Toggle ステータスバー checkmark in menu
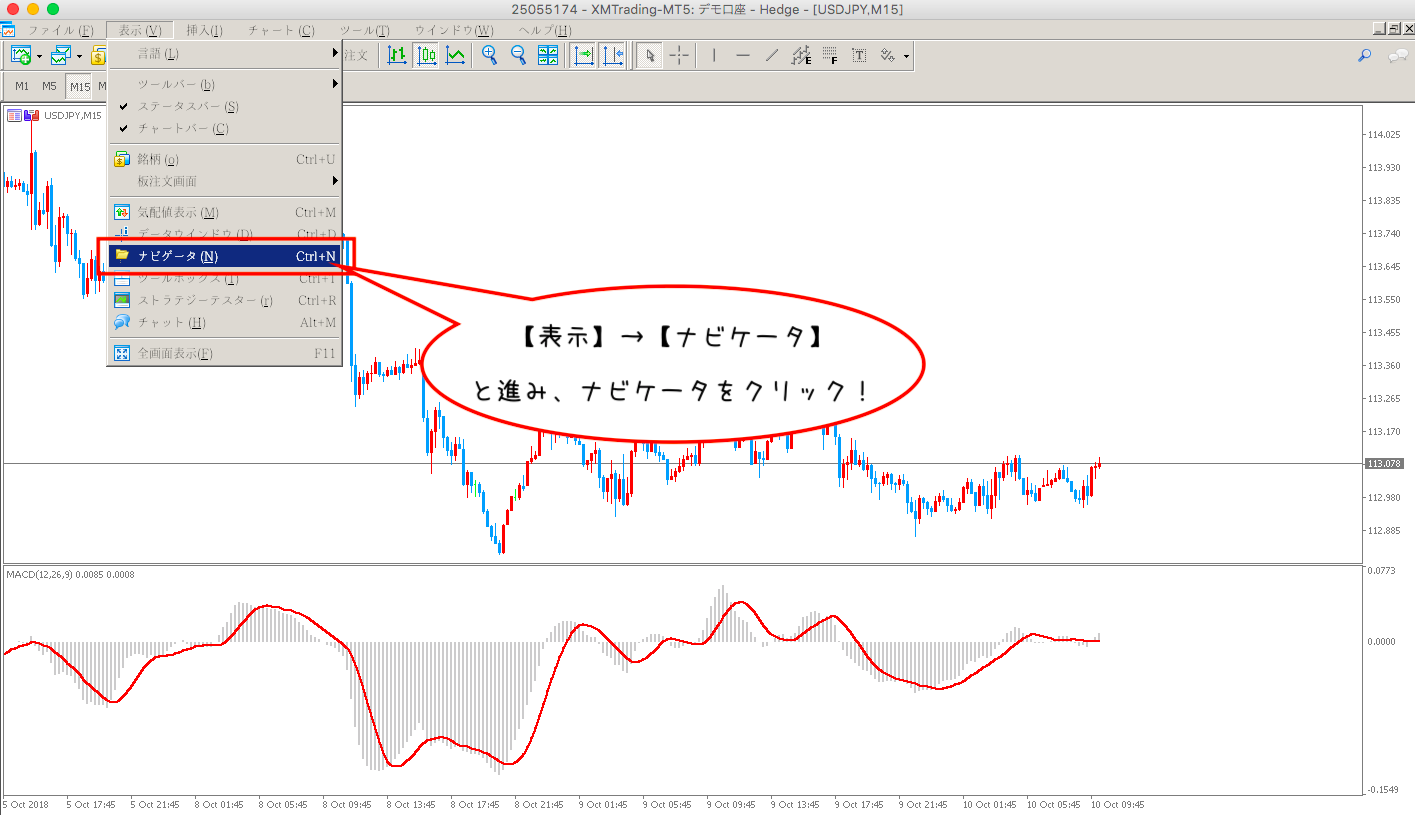The height and width of the screenshot is (815, 1415). (x=188, y=106)
